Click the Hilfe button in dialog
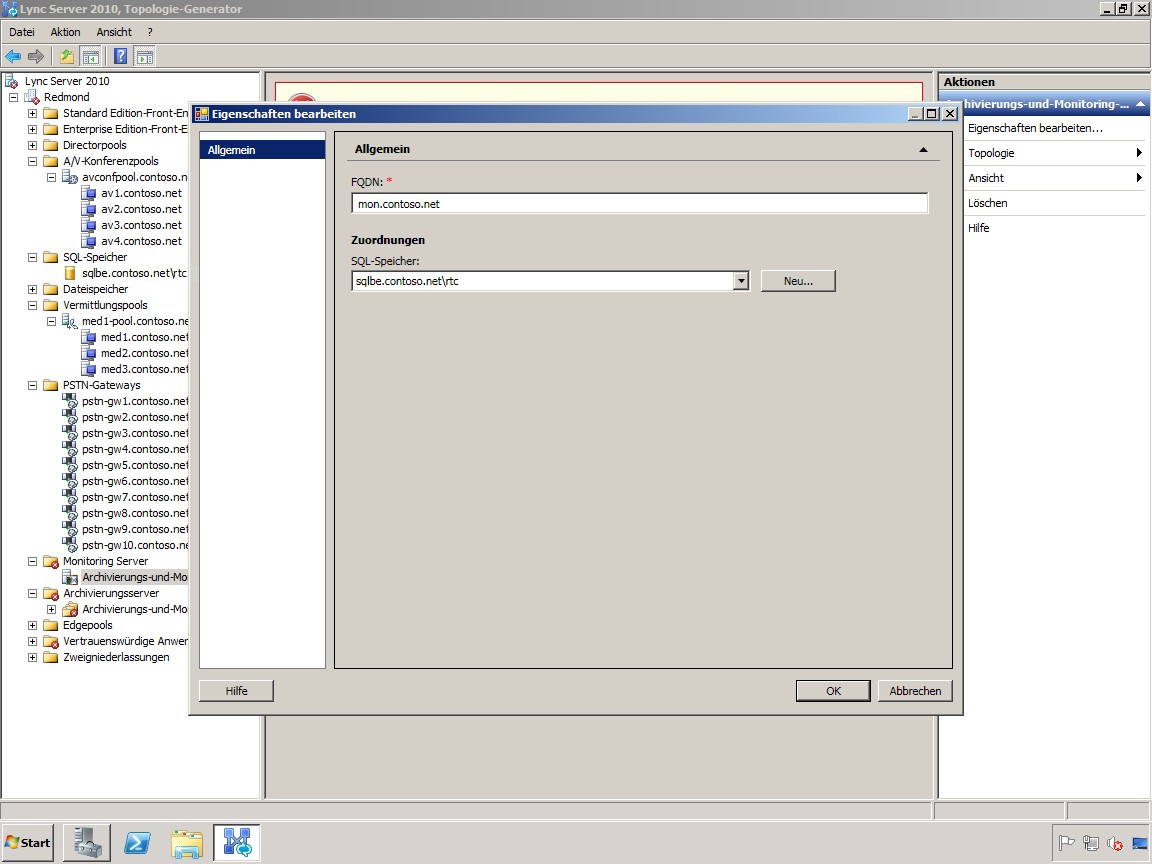Image resolution: width=1152 pixels, height=864 pixels. pyautogui.click(x=237, y=691)
